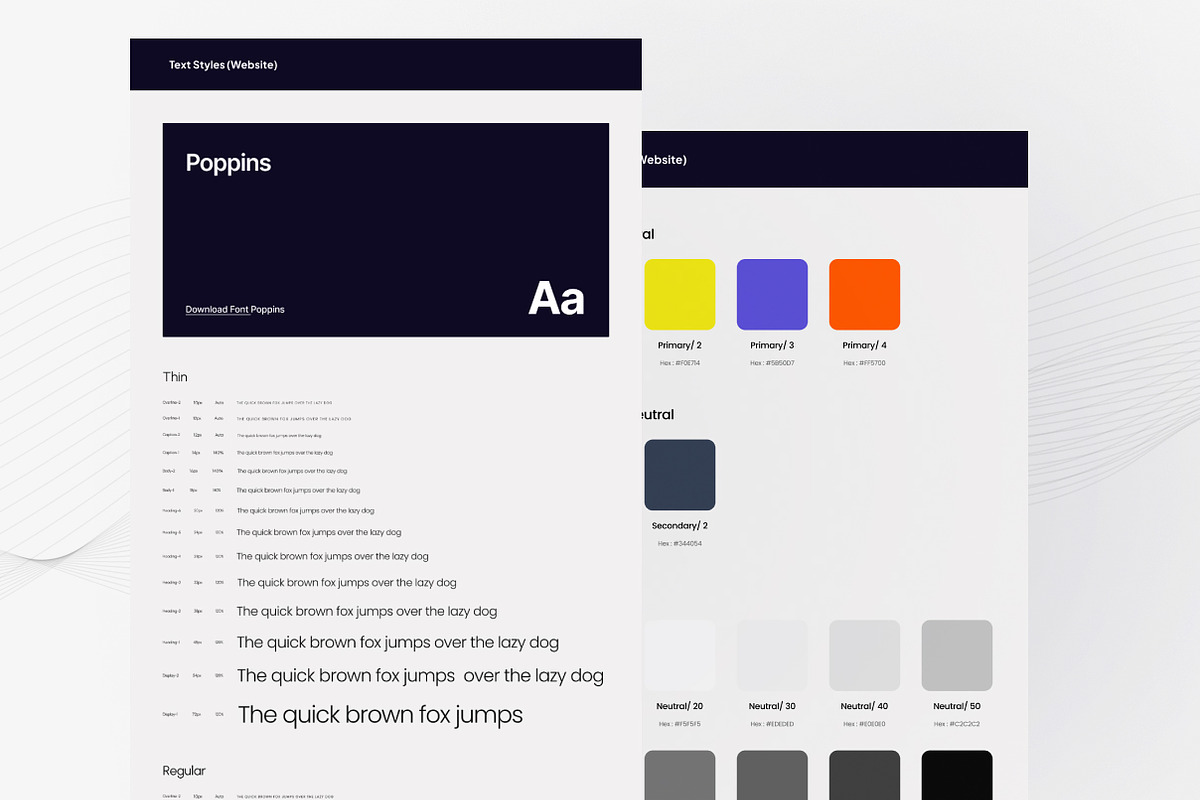Select the orange Primary/4 color swatch

click(x=864, y=294)
